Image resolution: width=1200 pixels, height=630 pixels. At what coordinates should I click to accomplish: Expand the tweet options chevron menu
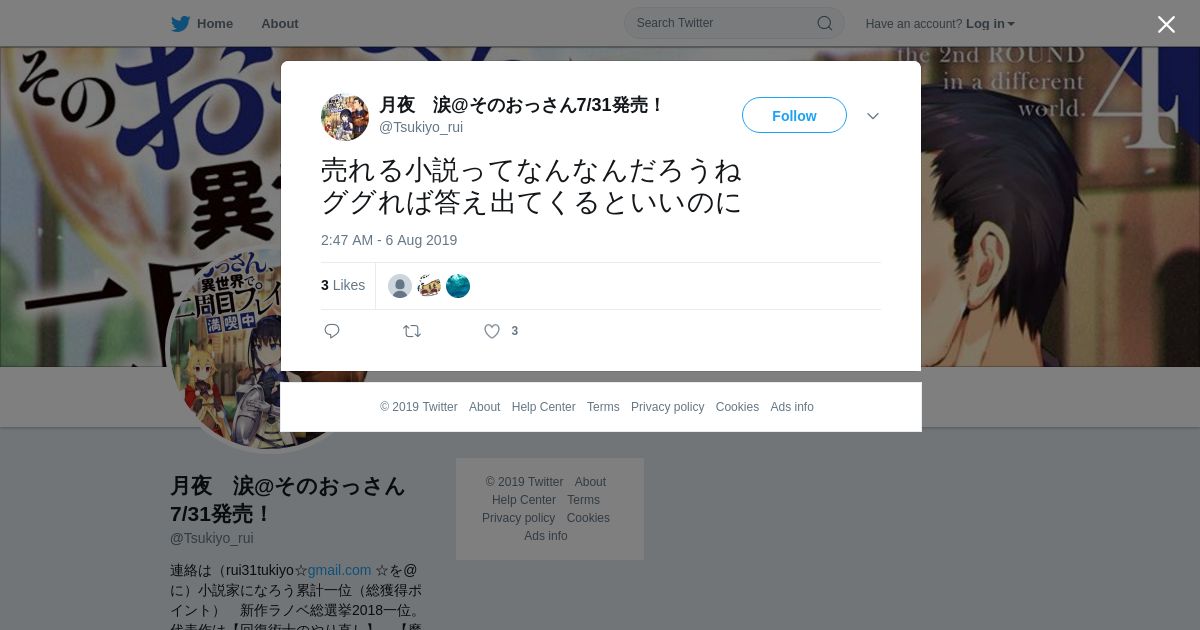pos(873,116)
